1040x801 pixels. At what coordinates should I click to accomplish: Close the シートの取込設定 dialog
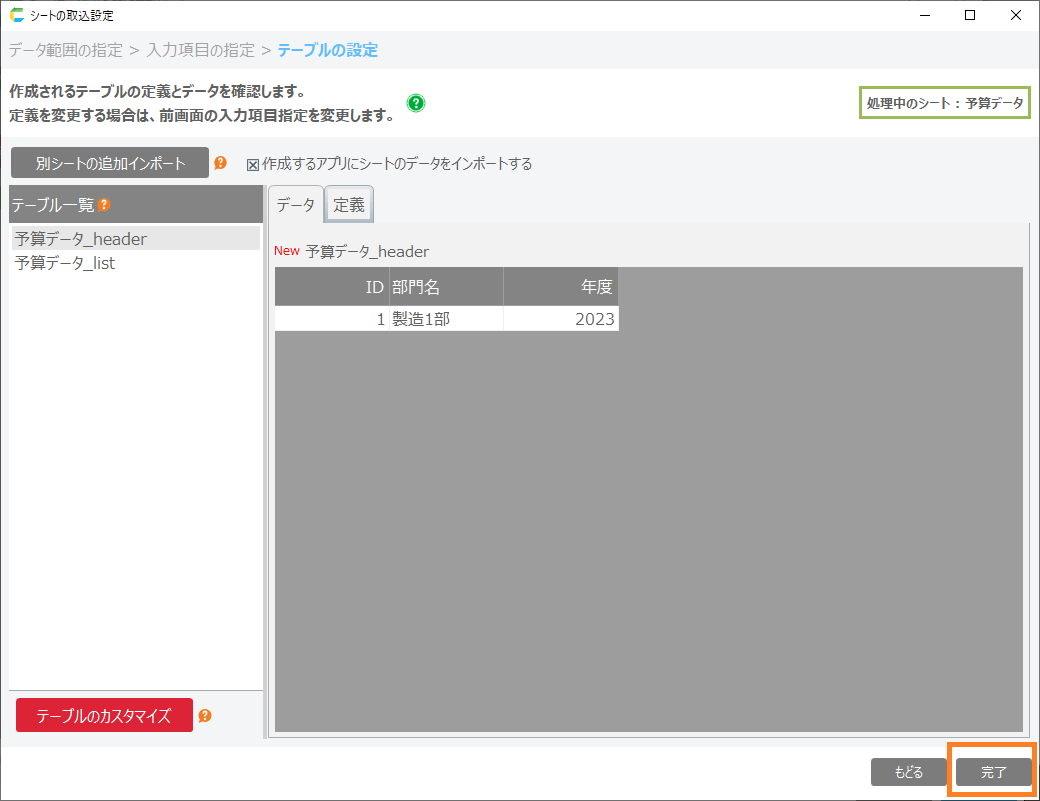tap(1016, 15)
